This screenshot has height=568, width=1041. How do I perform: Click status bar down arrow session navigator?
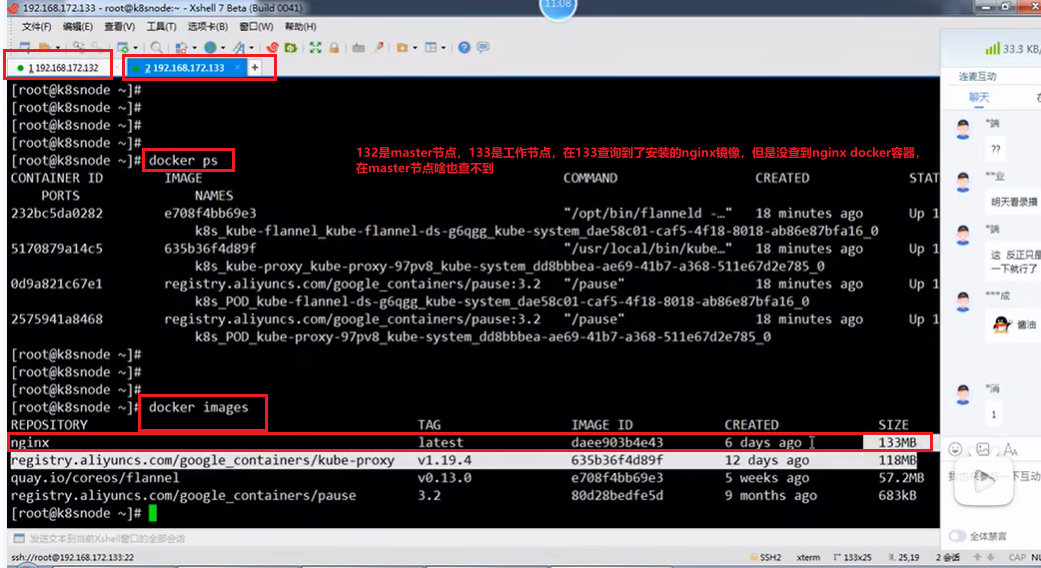[991, 557]
